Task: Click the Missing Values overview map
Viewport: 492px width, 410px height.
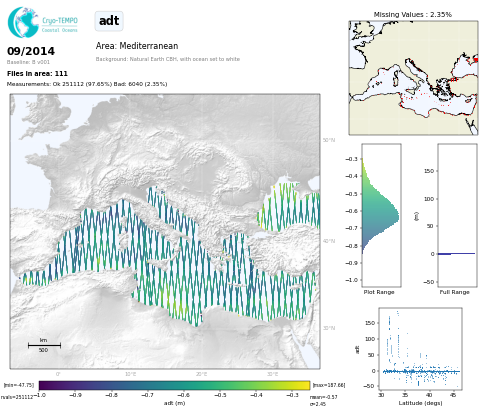Action: [x=413, y=78]
